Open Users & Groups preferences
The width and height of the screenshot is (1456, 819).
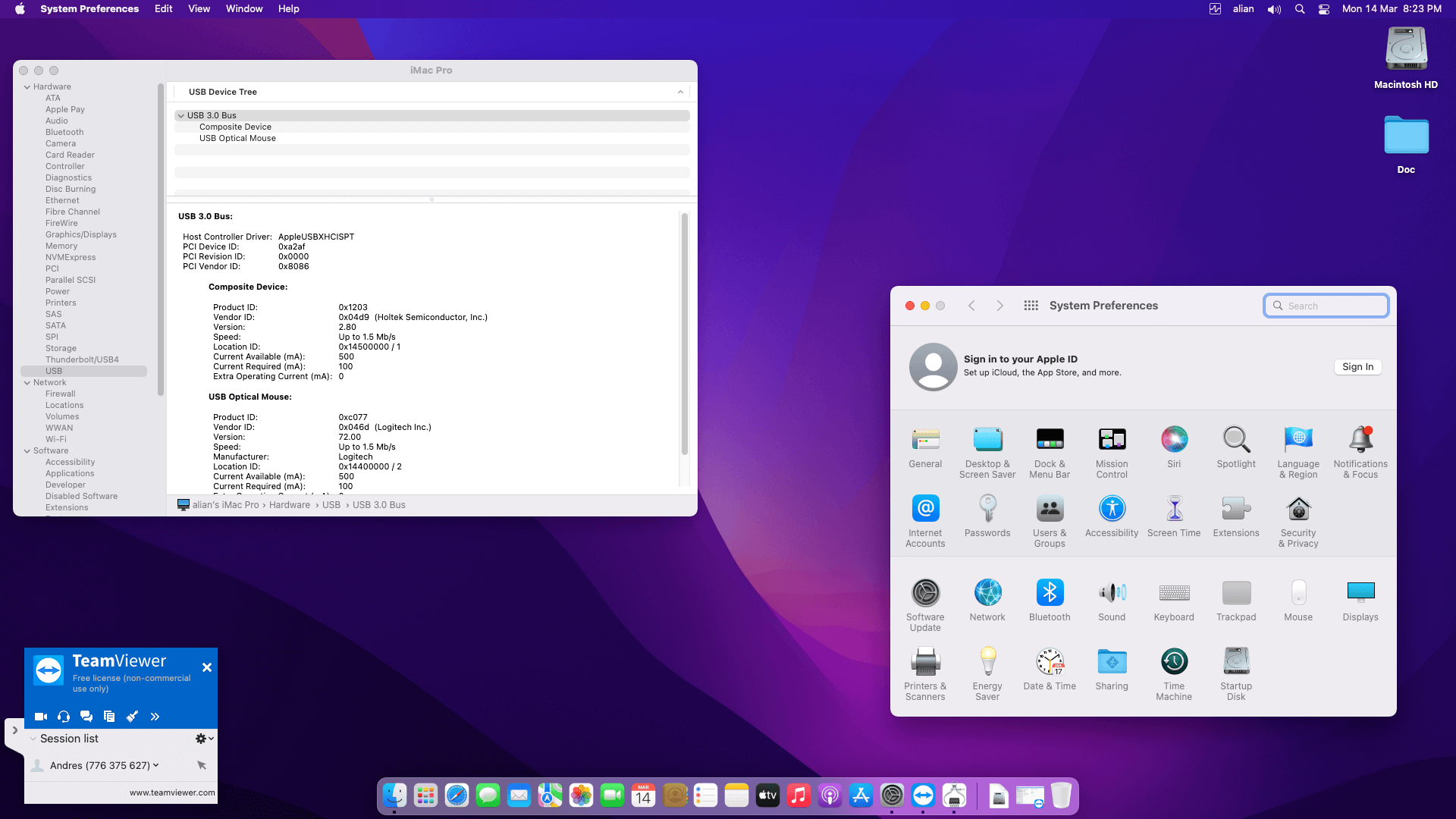1050,521
